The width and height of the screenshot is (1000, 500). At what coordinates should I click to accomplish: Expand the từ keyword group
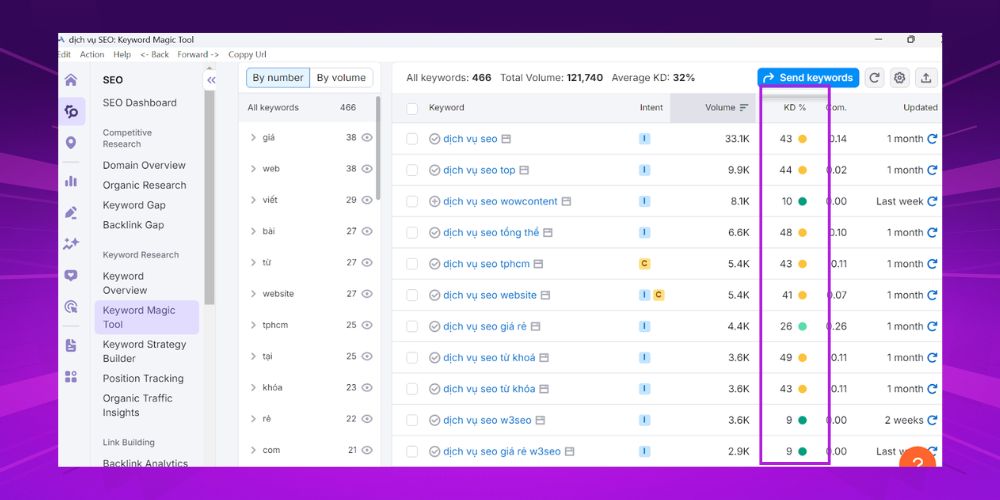[253, 262]
